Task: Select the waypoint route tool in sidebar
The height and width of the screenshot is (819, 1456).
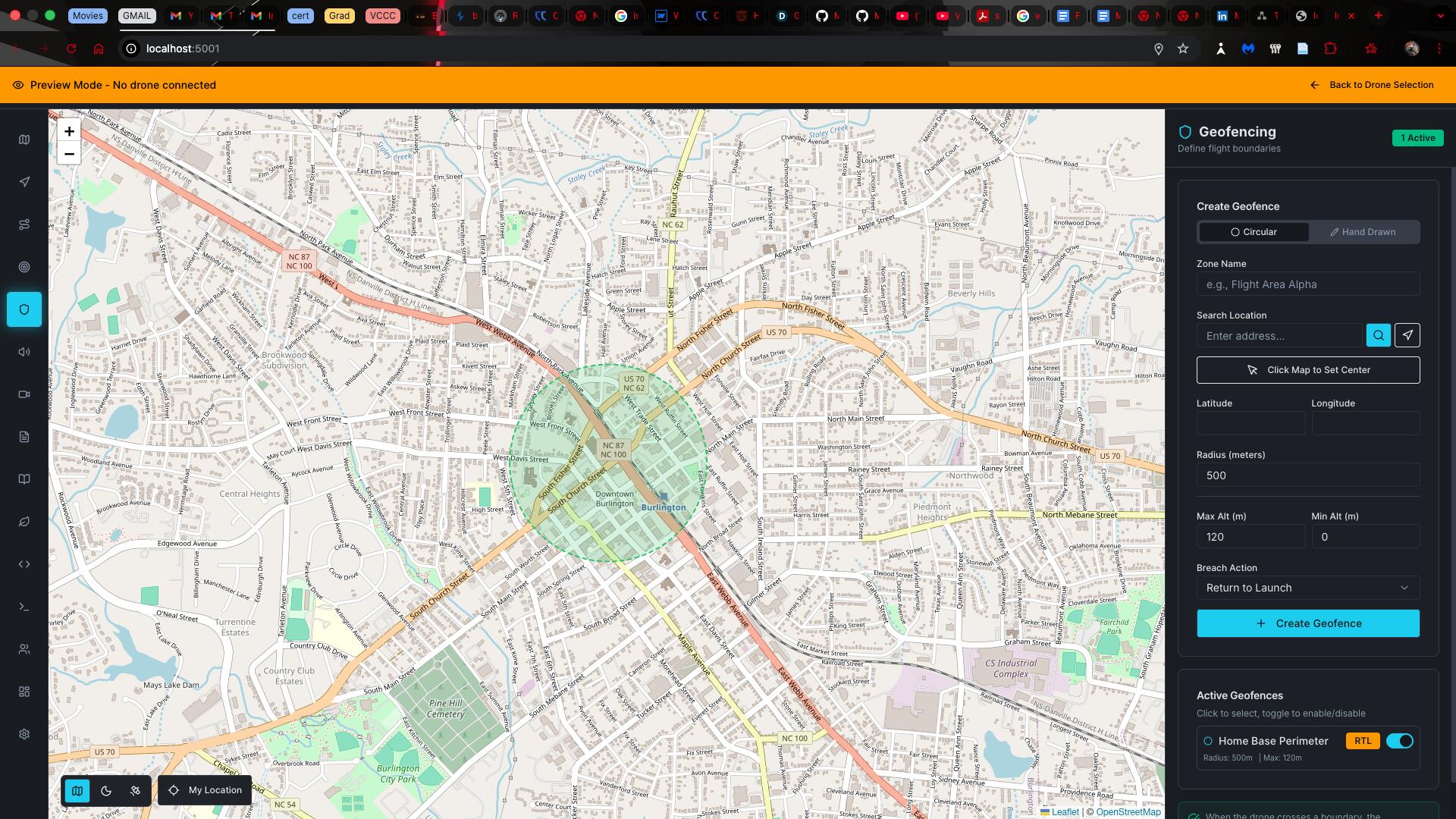Action: pyautogui.click(x=24, y=224)
